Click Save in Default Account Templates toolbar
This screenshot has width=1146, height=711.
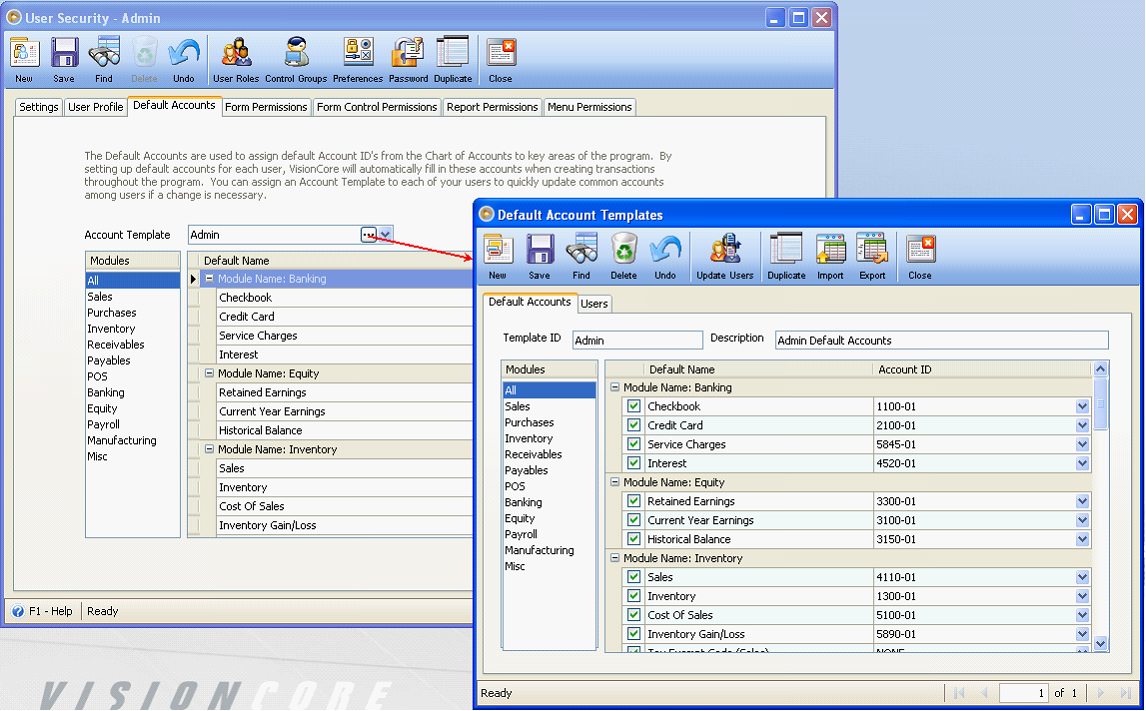[x=539, y=250]
